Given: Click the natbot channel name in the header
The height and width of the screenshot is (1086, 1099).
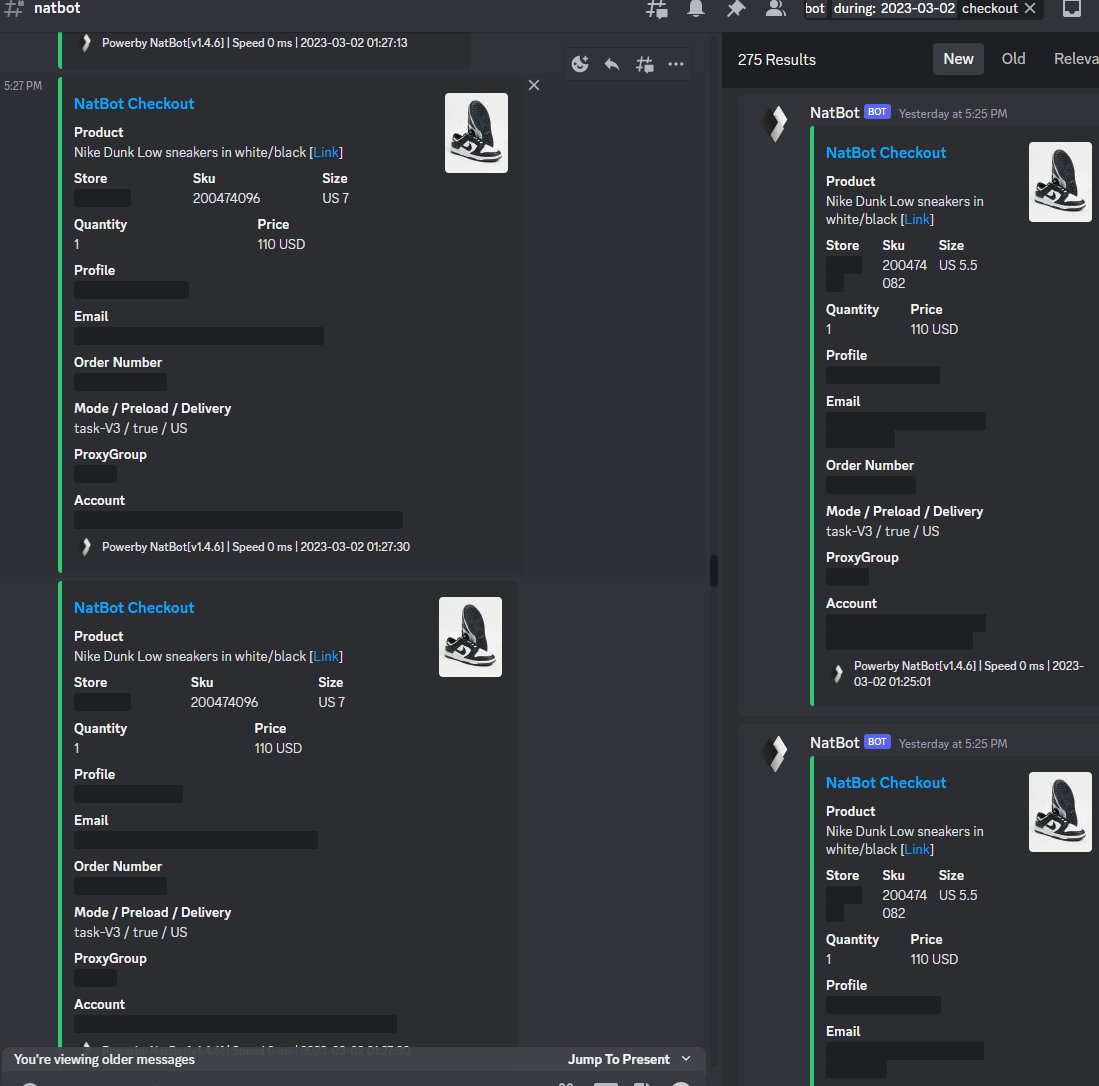Looking at the screenshot, I should click(x=57, y=8).
